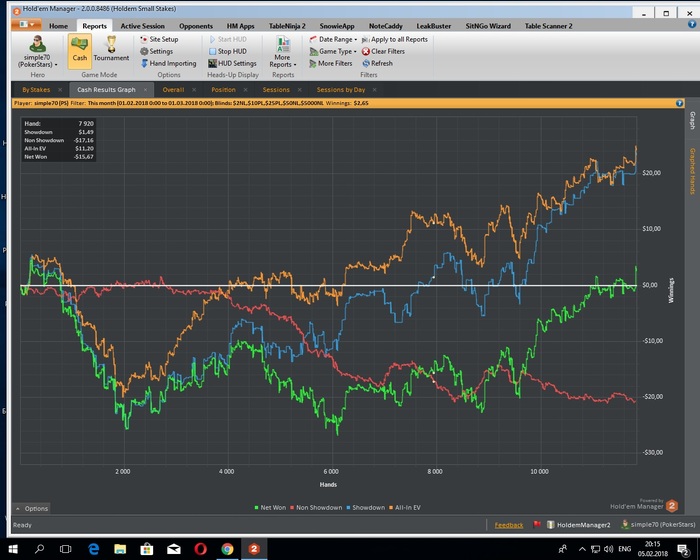The image size is (700, 560).
Task: Open the application menu button
Action: 26,24
